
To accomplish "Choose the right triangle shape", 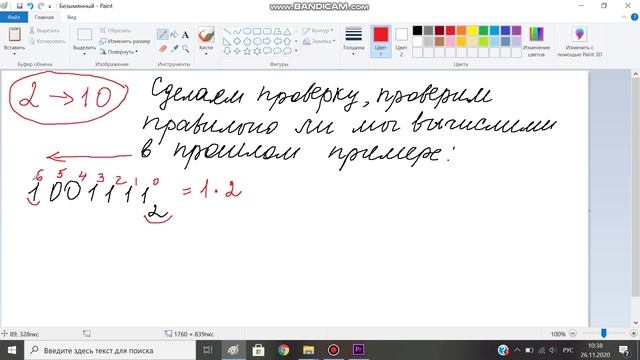I will tap(227, 41).
